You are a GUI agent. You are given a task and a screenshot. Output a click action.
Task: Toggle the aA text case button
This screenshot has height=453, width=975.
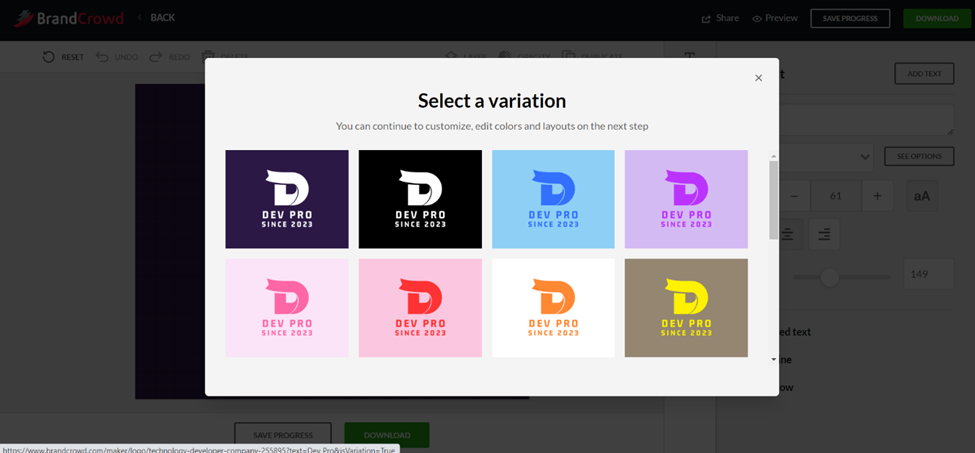(922, 196)
